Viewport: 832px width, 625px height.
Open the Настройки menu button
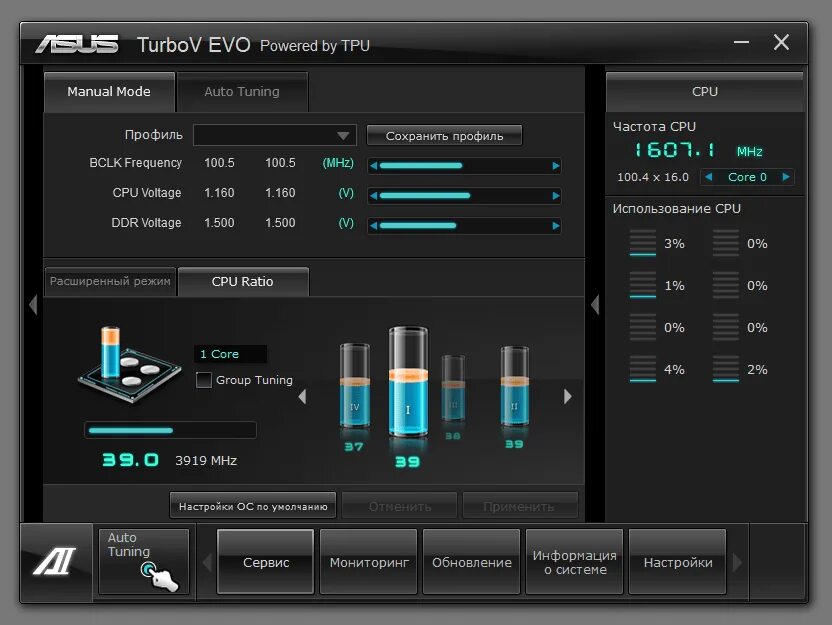pyautogui.click(x=678, y=562)
